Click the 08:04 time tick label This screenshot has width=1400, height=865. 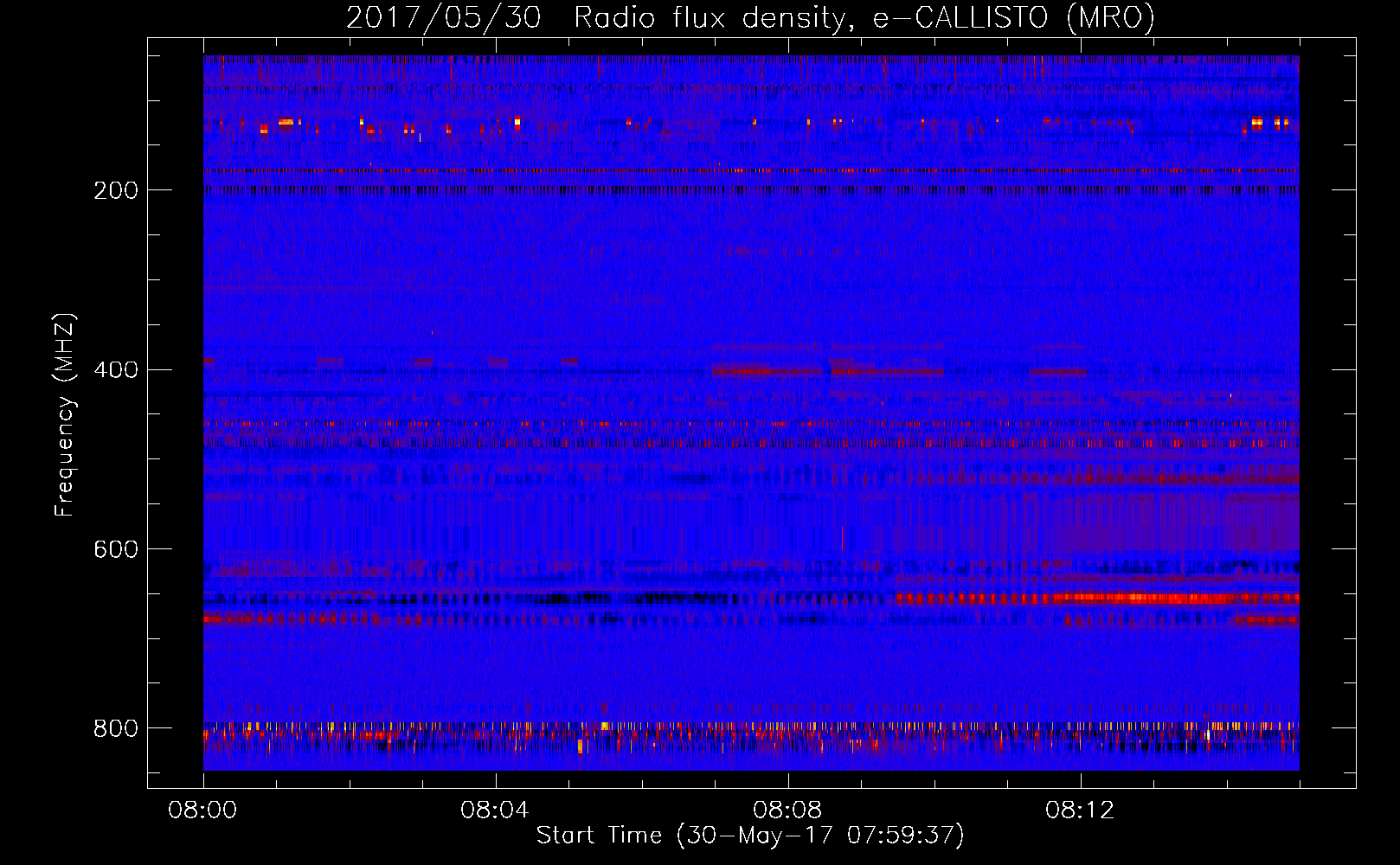tap(495, 811)
